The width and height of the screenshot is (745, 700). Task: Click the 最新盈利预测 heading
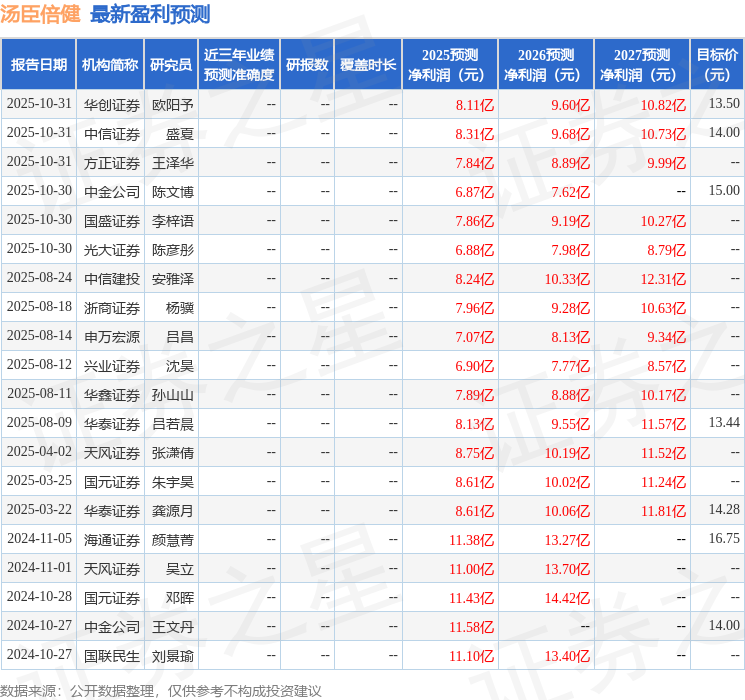150,14
